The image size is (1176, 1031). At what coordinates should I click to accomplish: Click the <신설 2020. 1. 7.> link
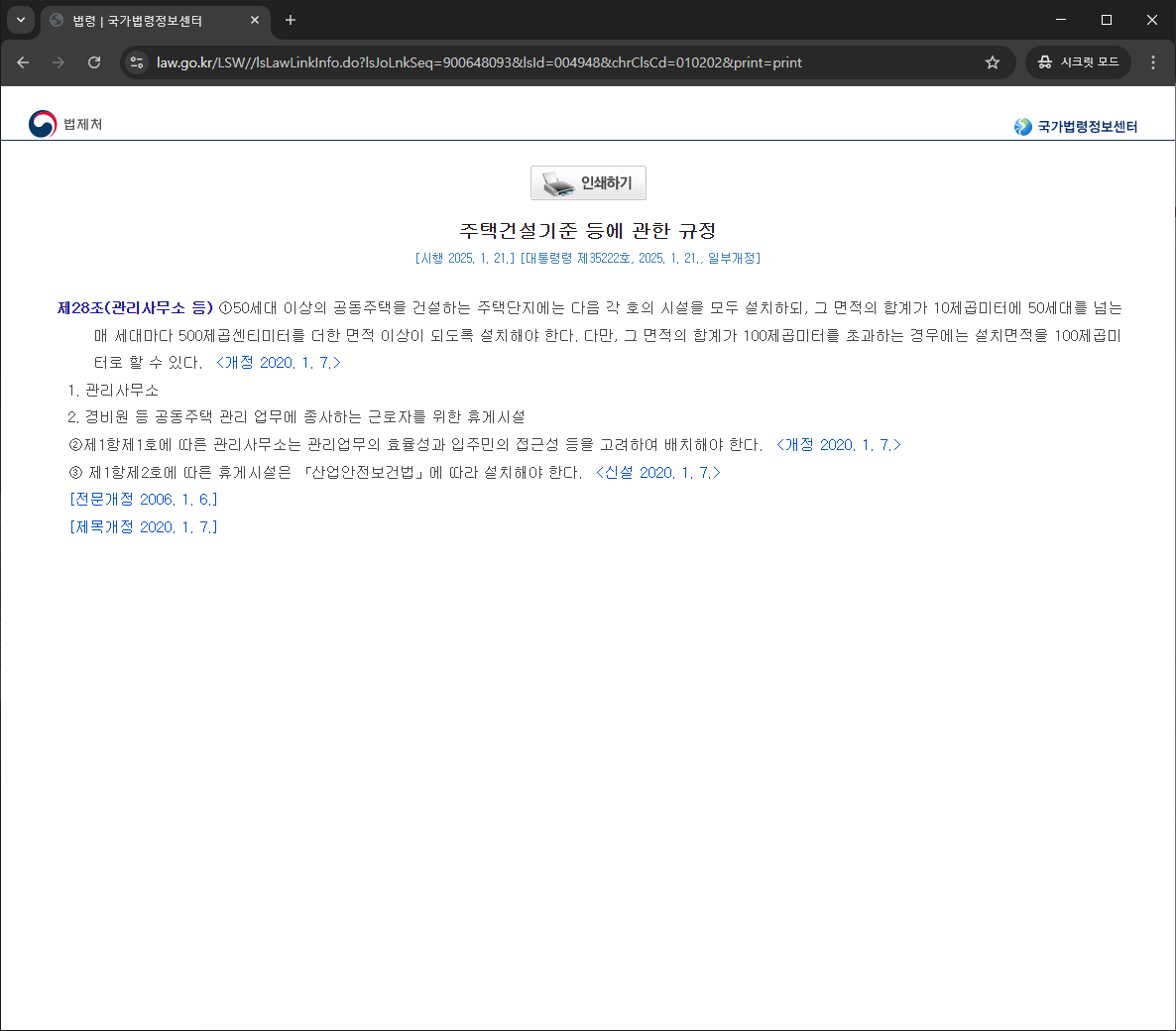(x=657, y=473)
